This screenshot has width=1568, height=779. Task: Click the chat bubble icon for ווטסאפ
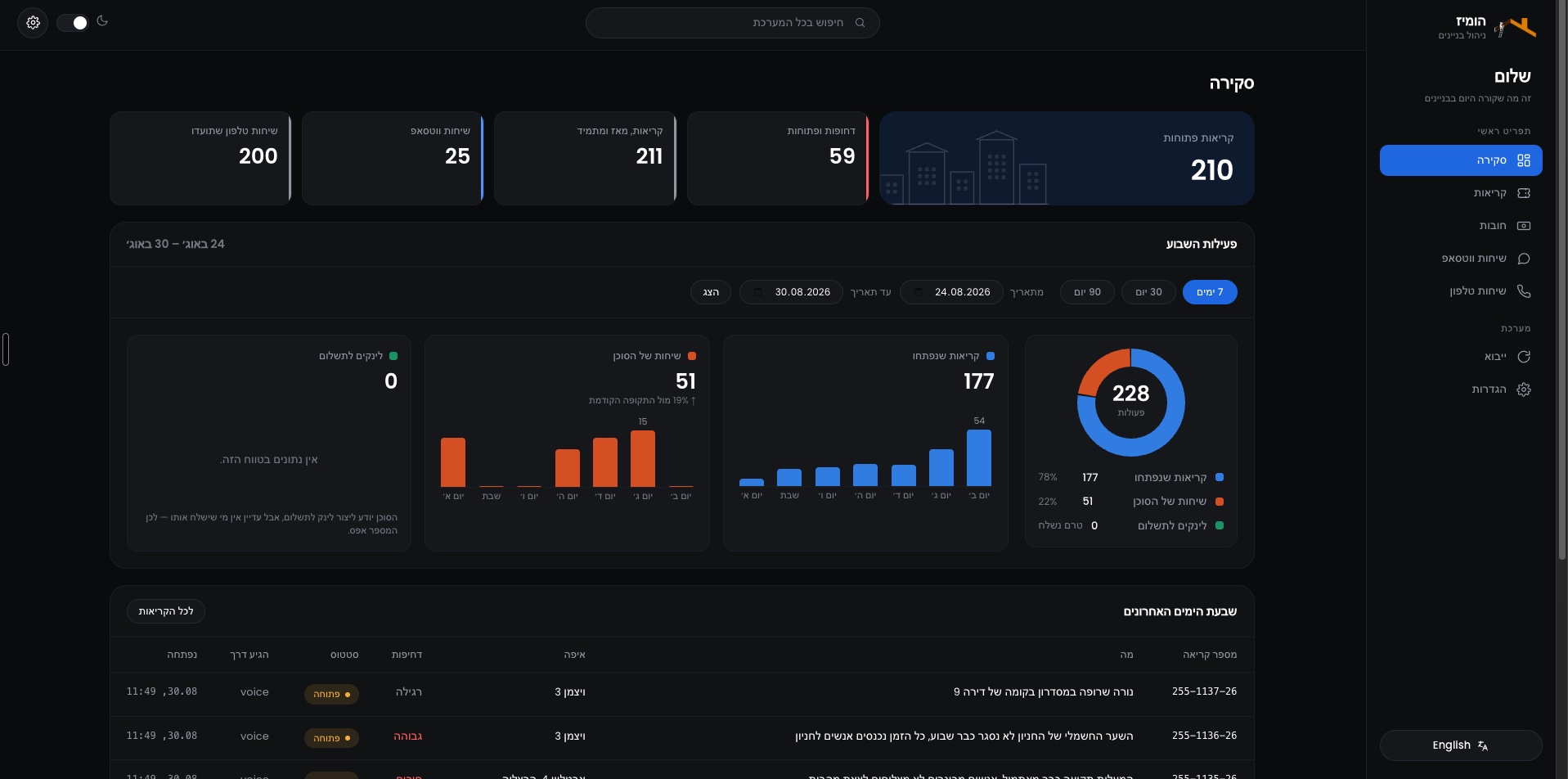point(1523,259)
